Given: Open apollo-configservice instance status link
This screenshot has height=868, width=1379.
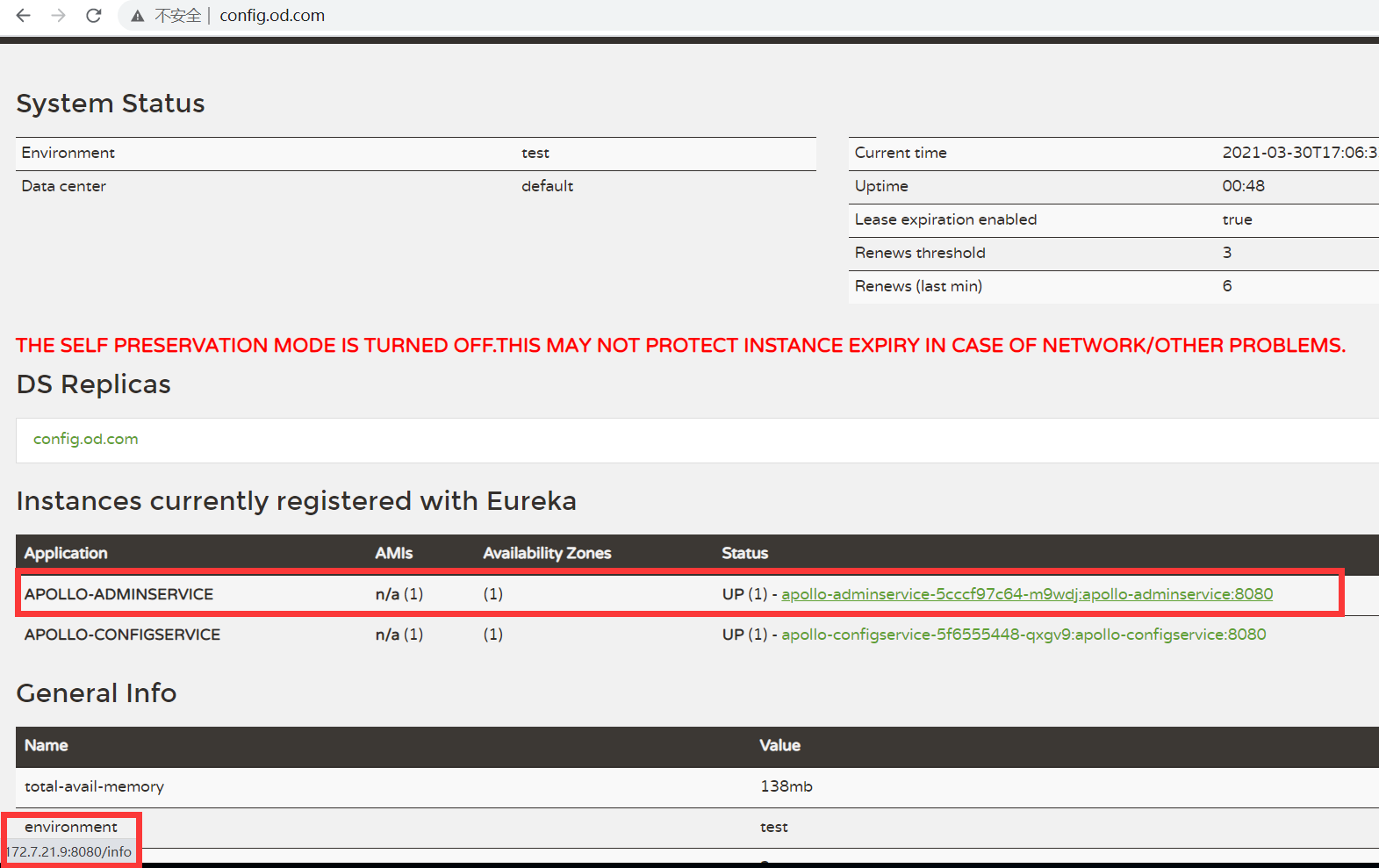Looking at the screenshot, I should [x=1023, y=635].
